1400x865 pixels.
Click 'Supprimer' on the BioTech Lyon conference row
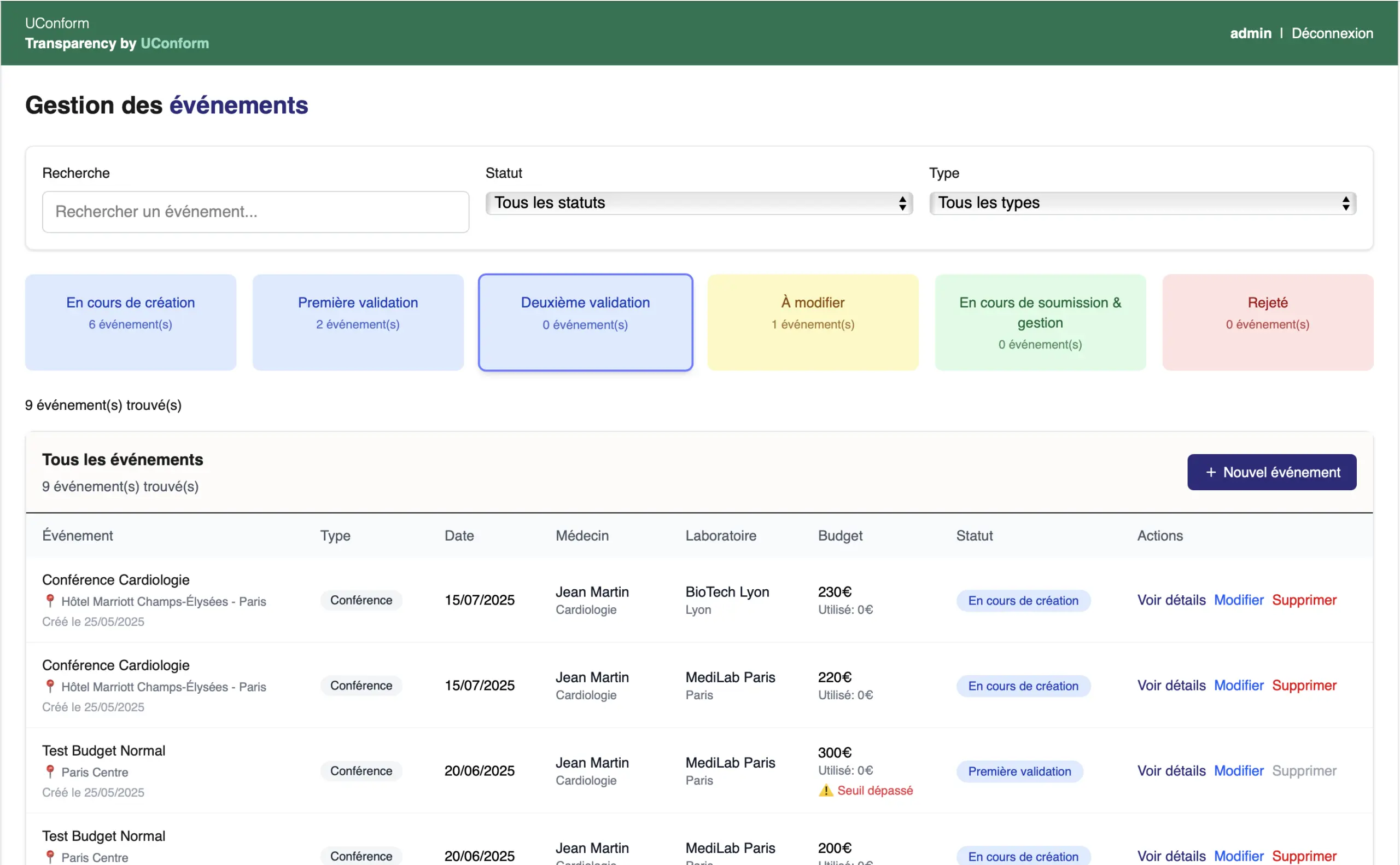1304,600
